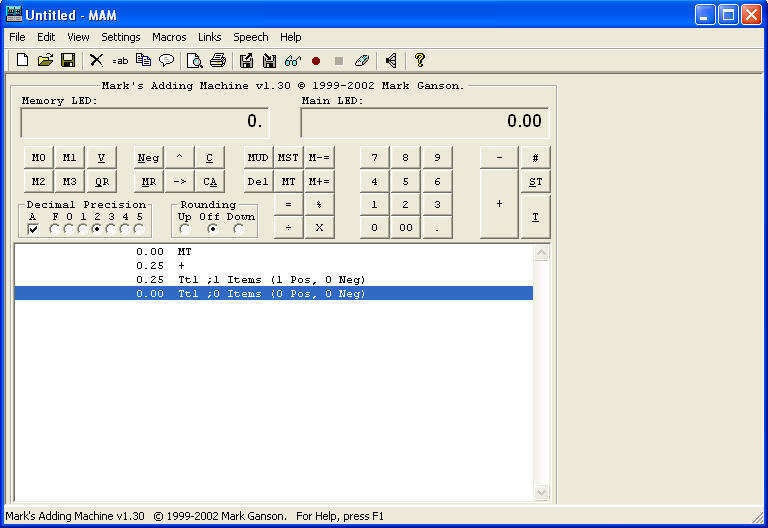Save the tape with the floppy disk icon
This screenshot has height=528, width=768.
click(68, 60)
